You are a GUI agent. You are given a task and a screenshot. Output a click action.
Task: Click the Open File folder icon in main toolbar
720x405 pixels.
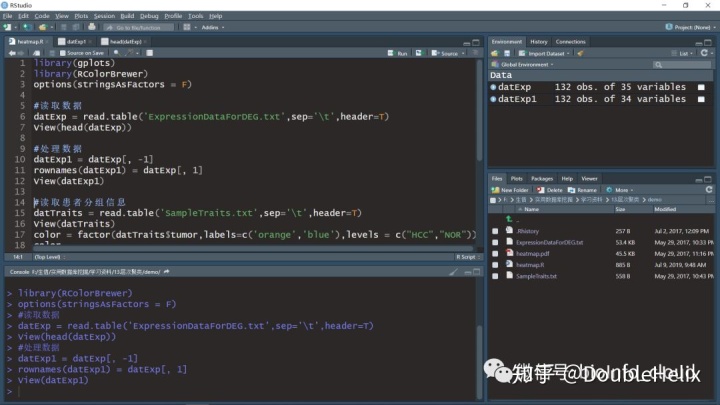pos(43,28)
